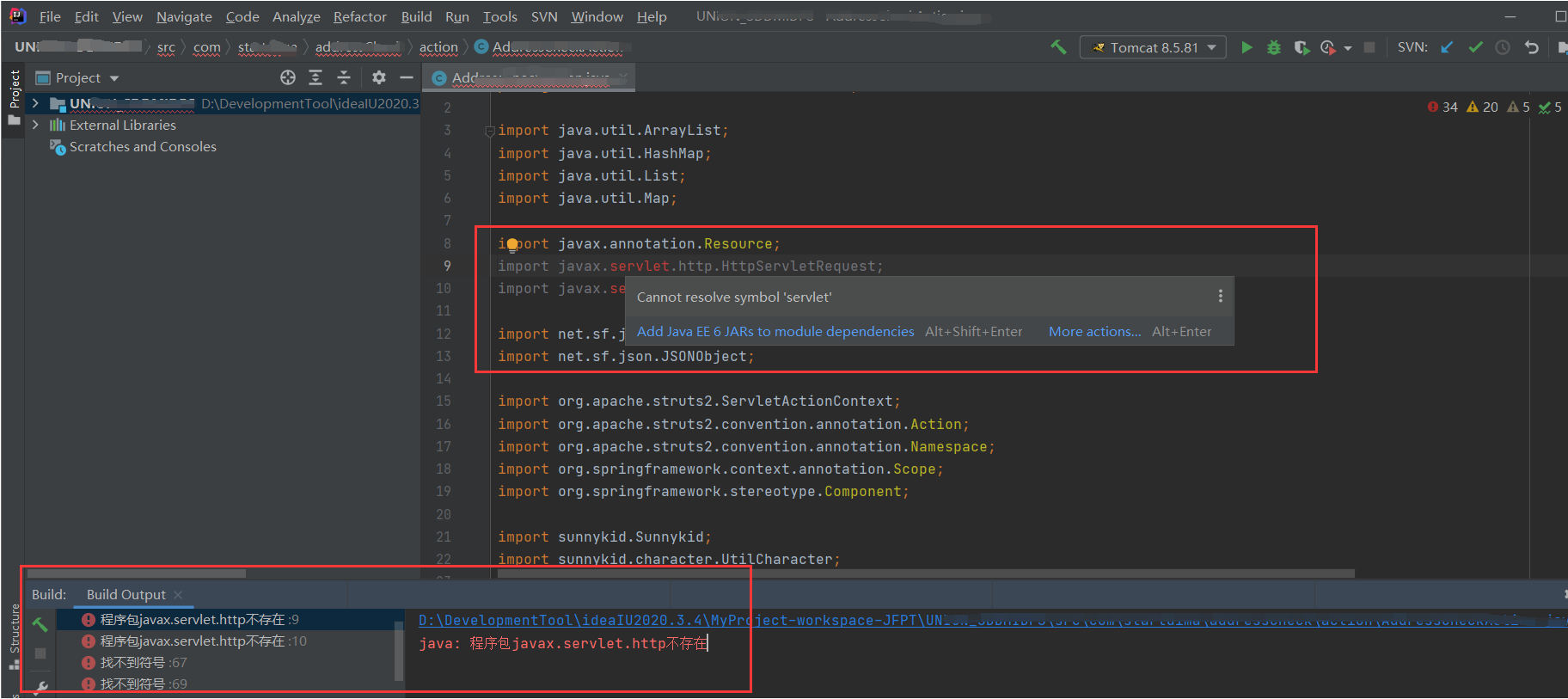This screenshot has height=699, width=1568.
Task: Open the Refactor menu
Action: click(x=359, y=16)
